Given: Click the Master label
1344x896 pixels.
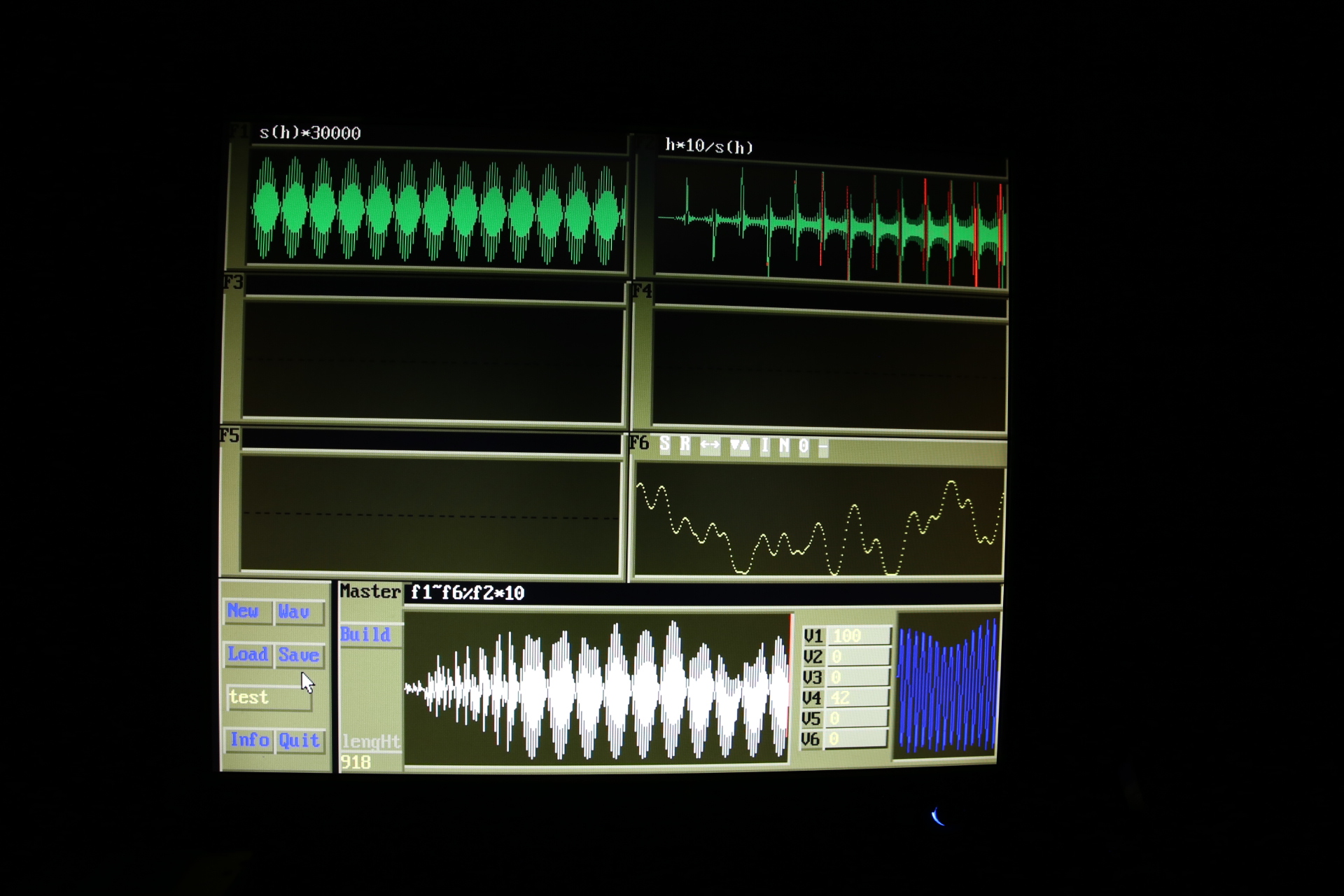Looking at the screenshot, I should [x=370, y=592].
